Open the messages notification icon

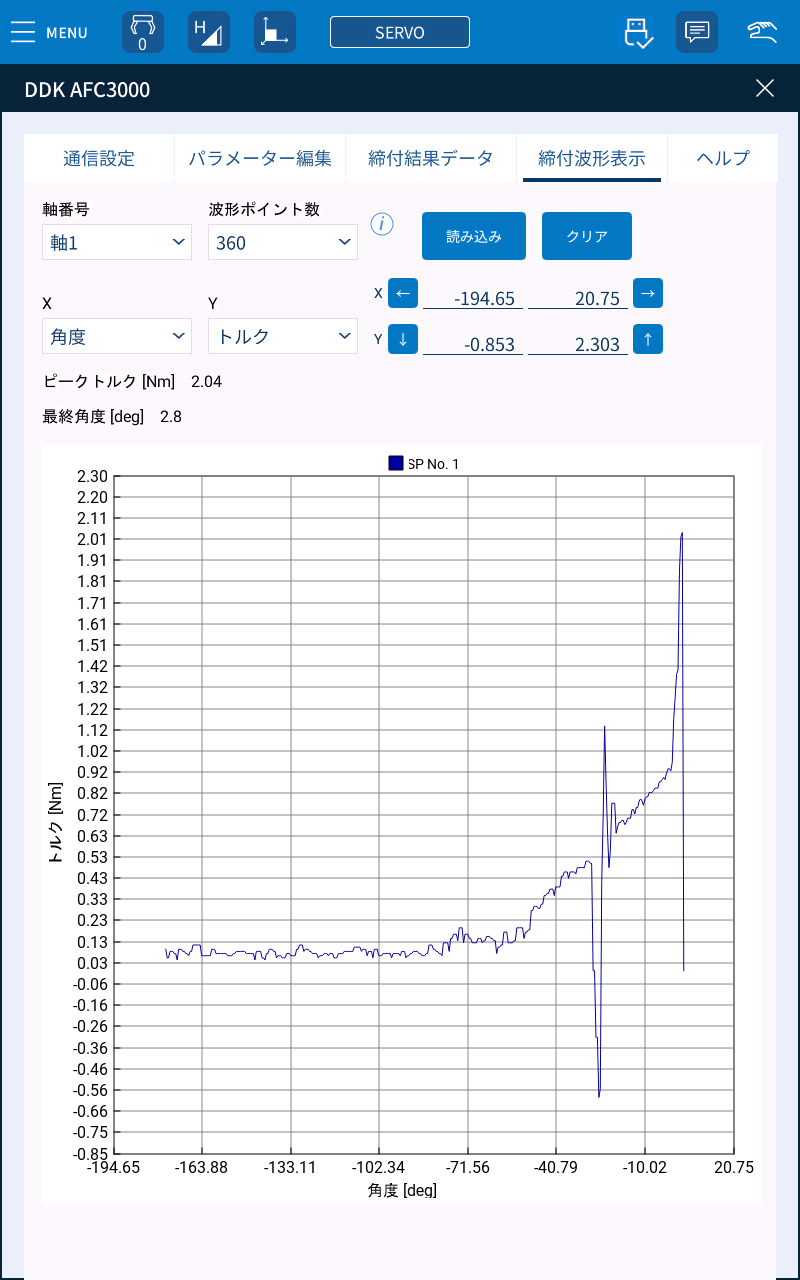point(696,31)
